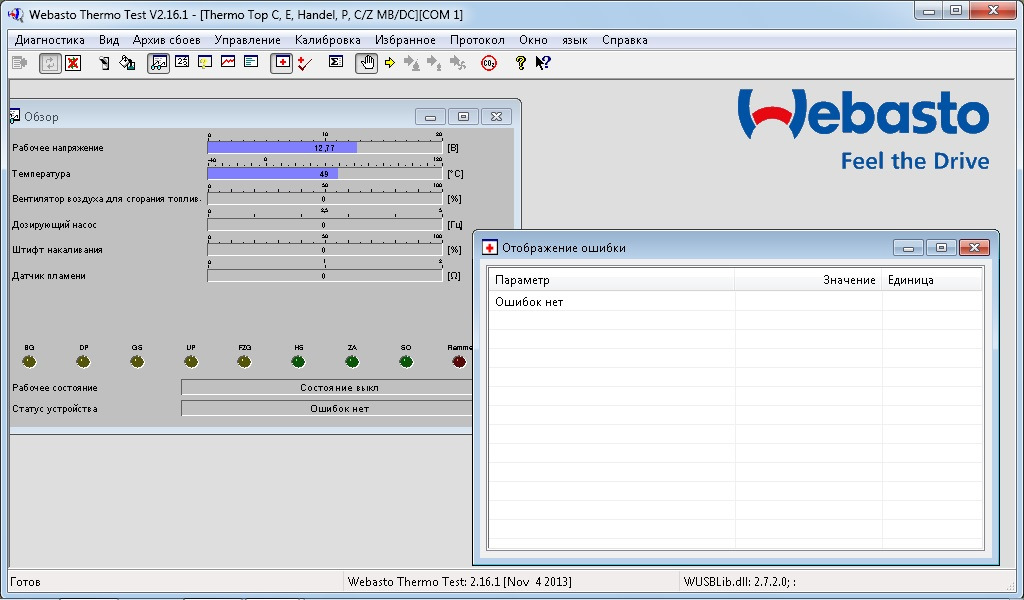Click the sigma summary toolbar icon
Viewport: 1024px width, 600px height.
coord(336,63)
